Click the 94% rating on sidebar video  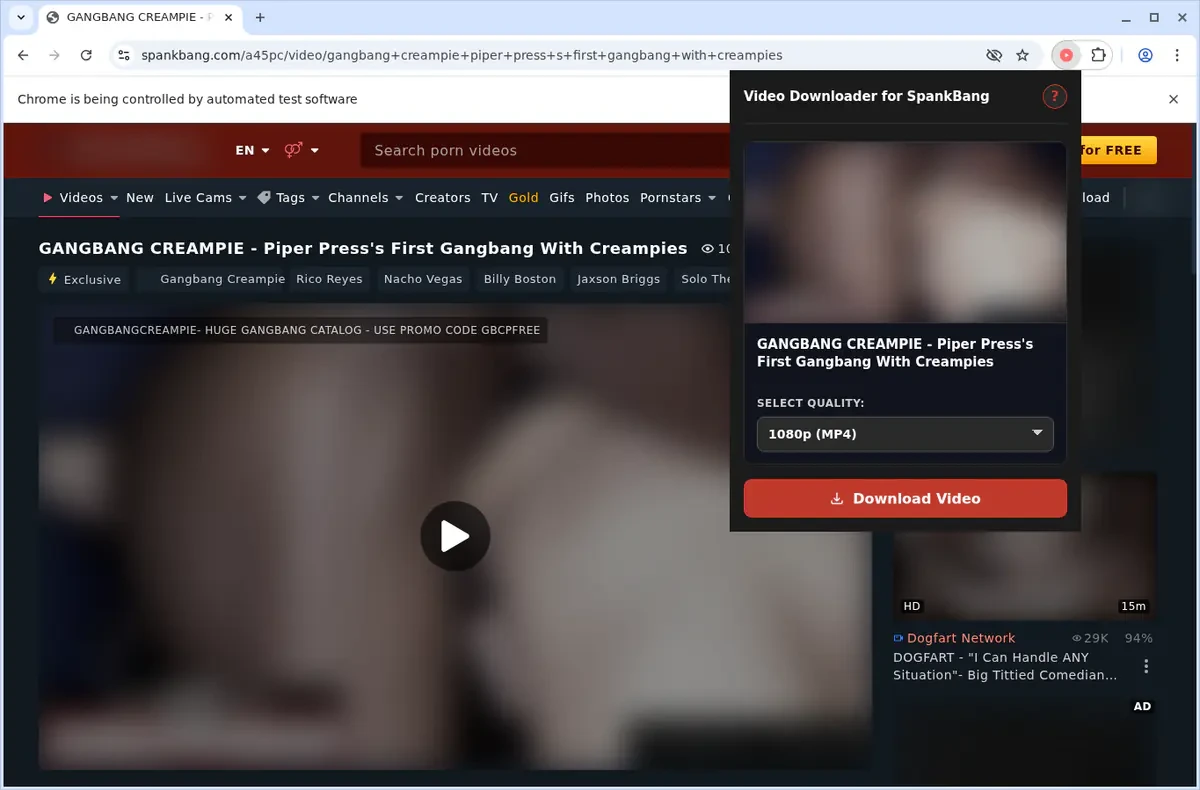tap(1138, 638)
